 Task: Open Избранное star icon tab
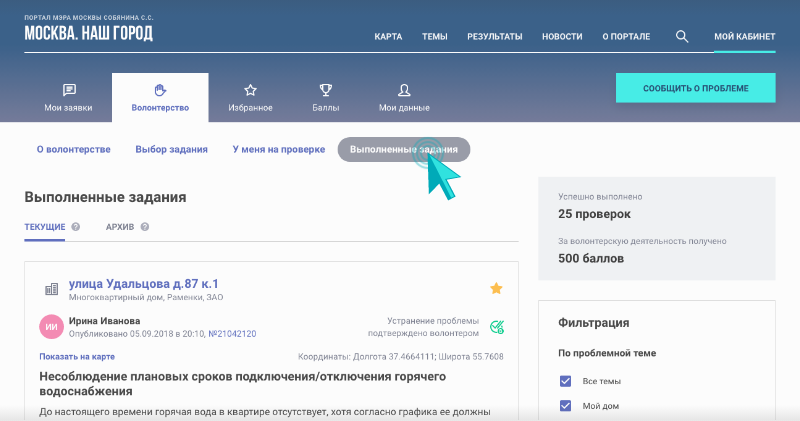(x=250, y=90)
